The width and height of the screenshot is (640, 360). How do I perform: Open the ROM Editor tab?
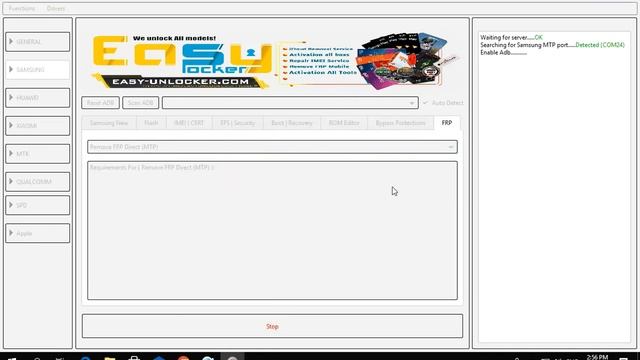[344, 123]
